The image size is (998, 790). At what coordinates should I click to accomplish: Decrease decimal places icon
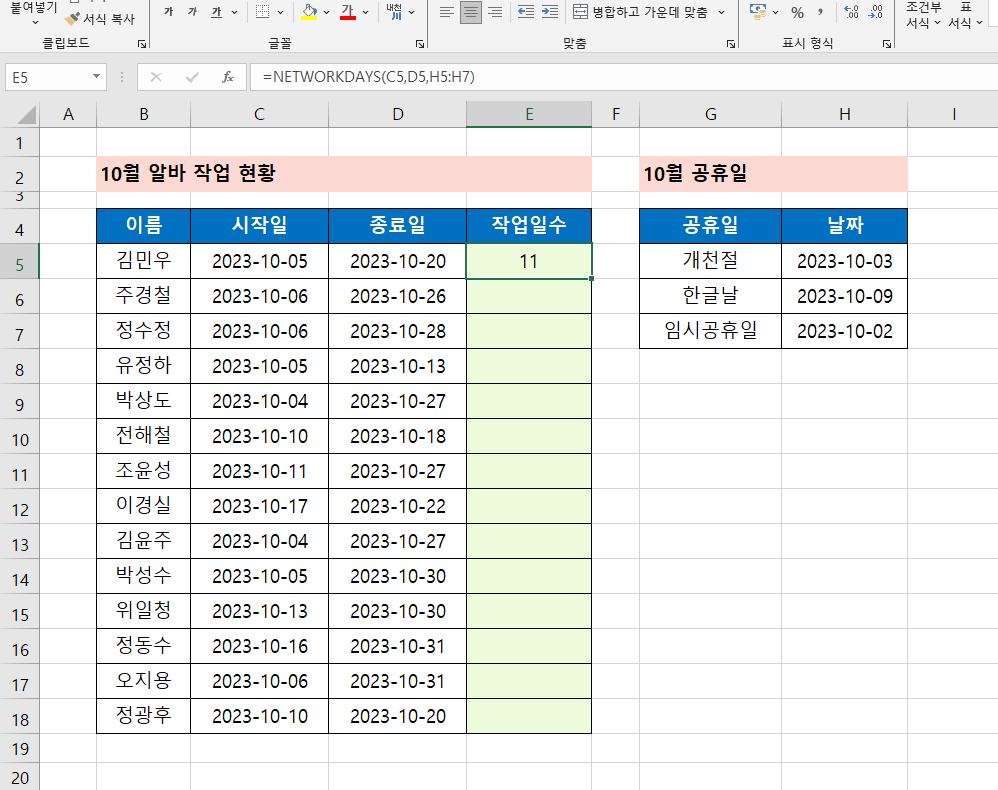[876, 12]
